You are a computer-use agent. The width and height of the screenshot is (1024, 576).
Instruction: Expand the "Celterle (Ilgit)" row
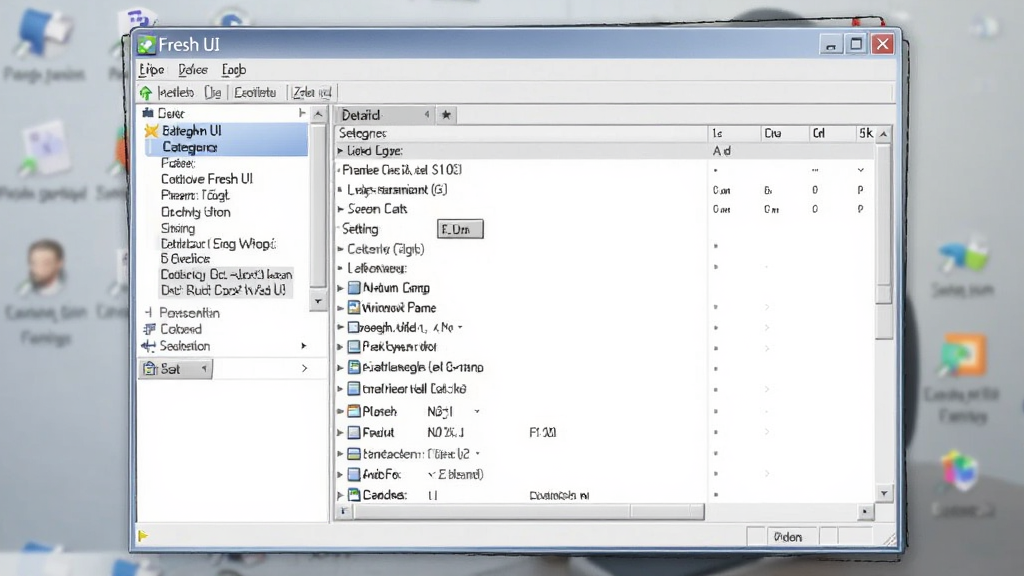pos(340,249)
